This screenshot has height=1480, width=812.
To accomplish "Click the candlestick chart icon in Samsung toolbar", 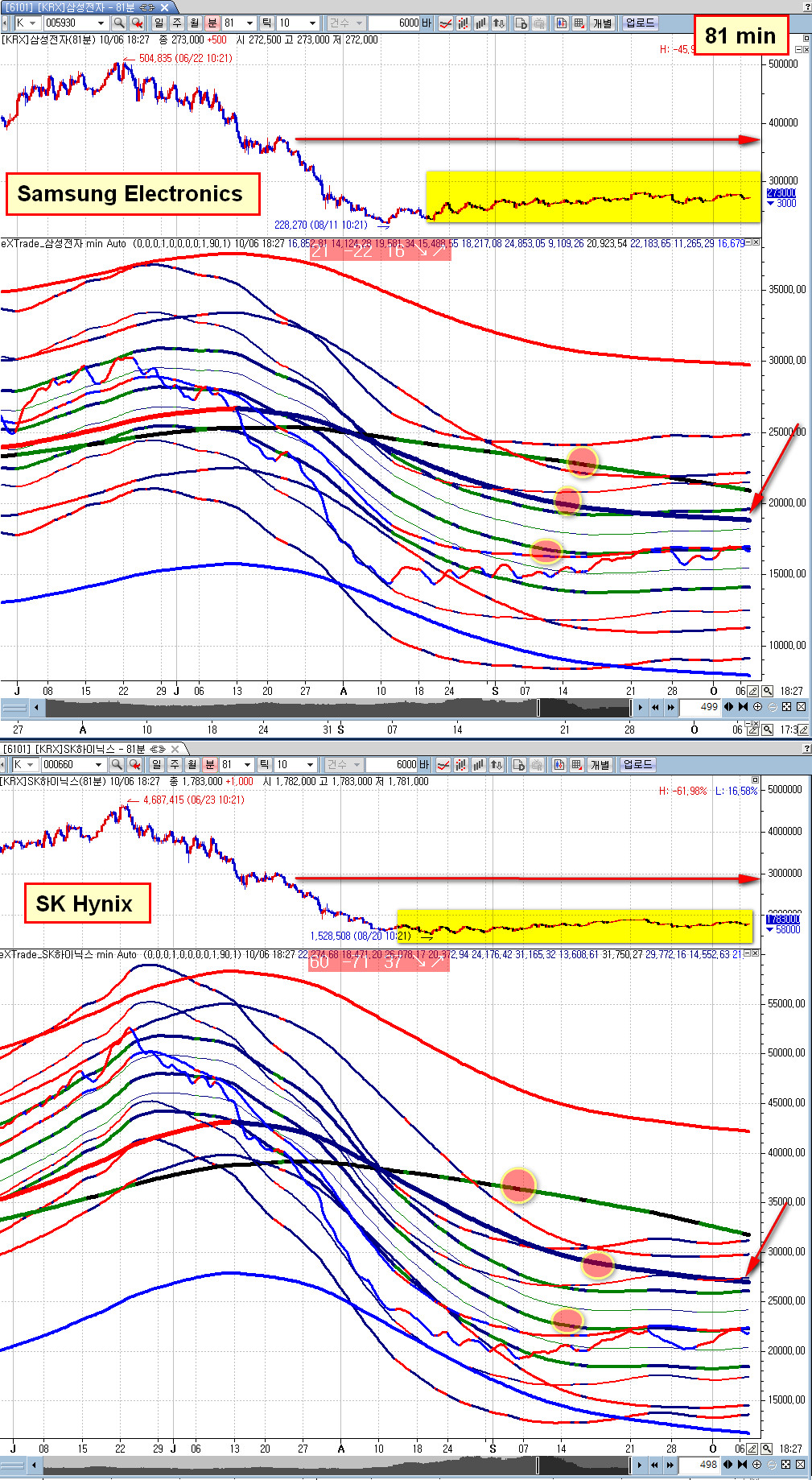I will tap(463, 23).
